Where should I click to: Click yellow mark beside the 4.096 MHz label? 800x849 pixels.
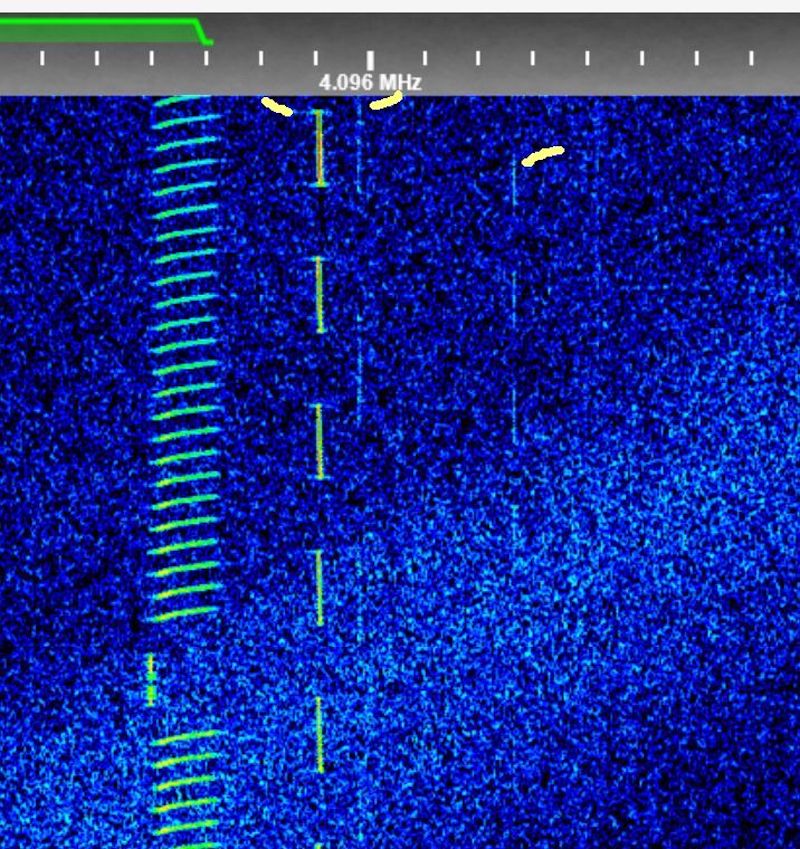[386, 100]
